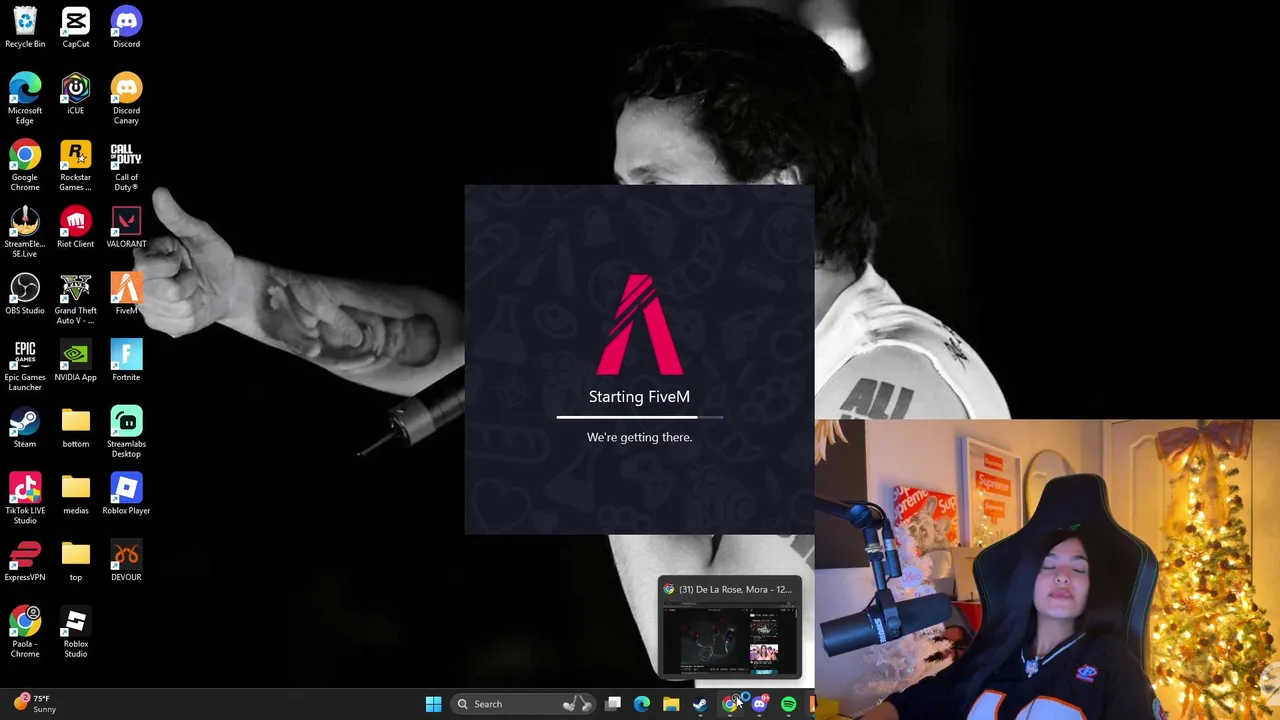Open Spotify from the taskbar
This screenshot has height=720, width=1280.
(788, 704)
